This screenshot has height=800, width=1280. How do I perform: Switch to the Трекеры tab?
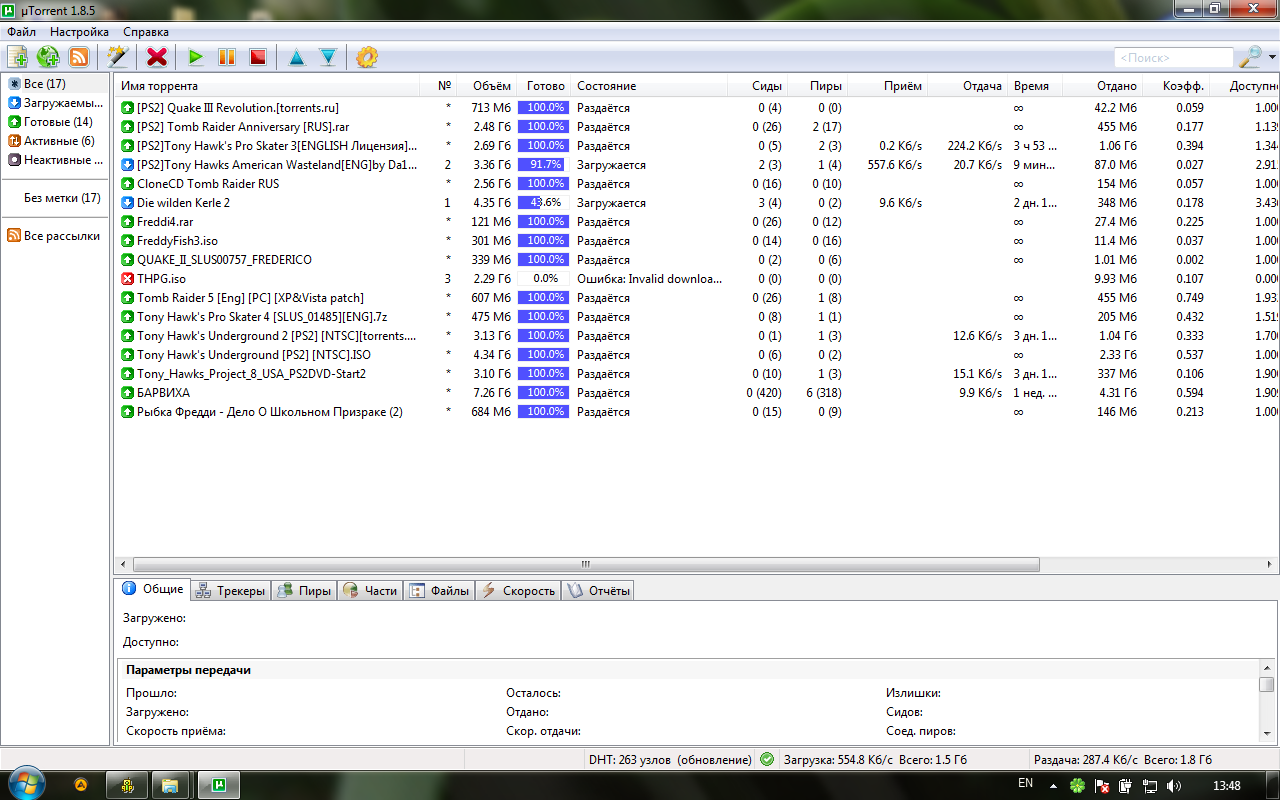(231, 591)
